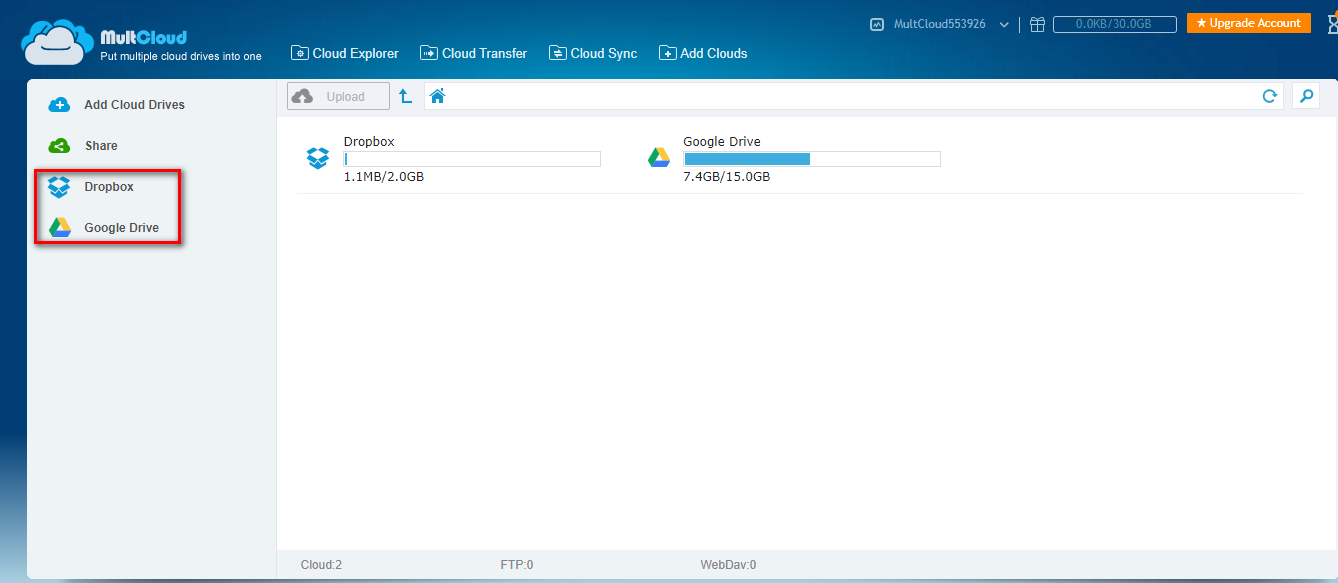The height and width of the screenshot is (583, 1338).
Task: Switch to Cloud Sync tab
Action: tap(593, 53)
